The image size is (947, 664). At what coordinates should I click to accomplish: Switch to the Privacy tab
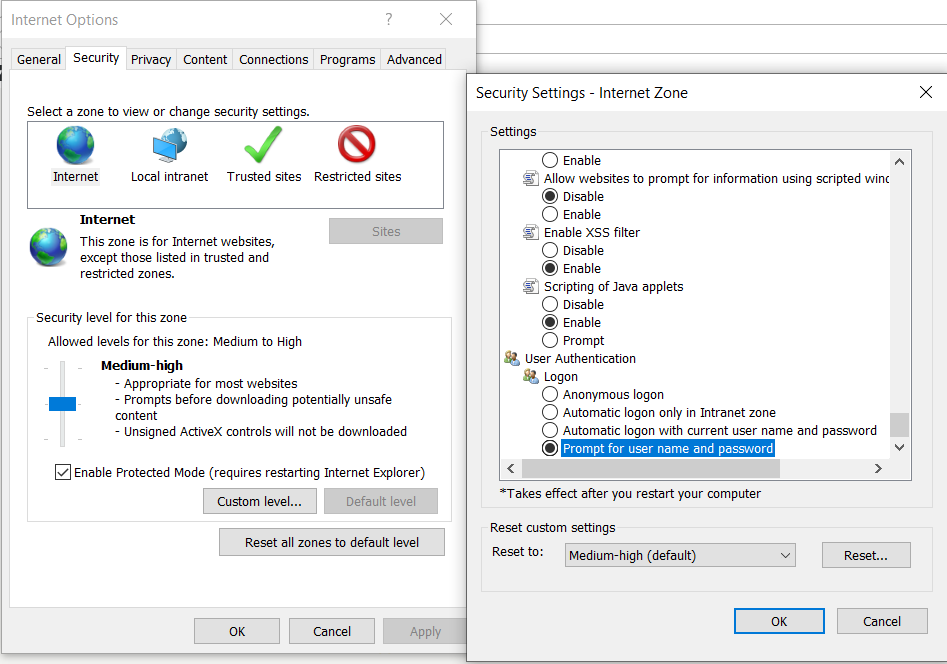(x=151, y=60)
